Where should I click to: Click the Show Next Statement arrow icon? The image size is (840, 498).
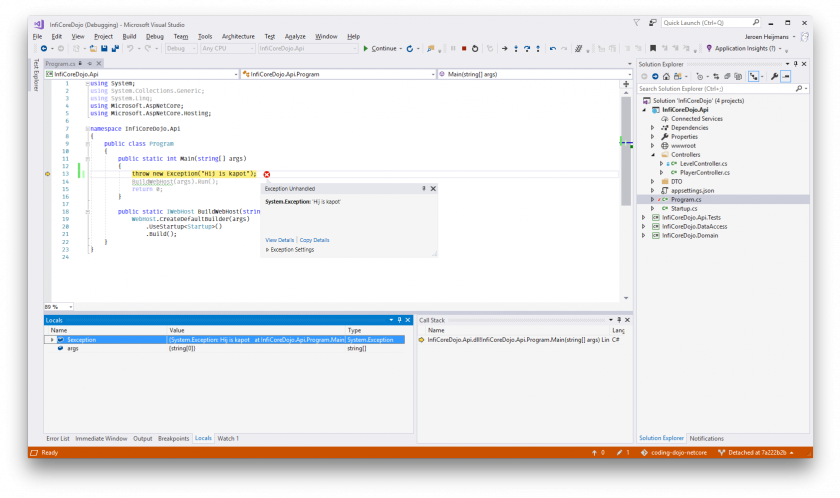tap(505, 48)
